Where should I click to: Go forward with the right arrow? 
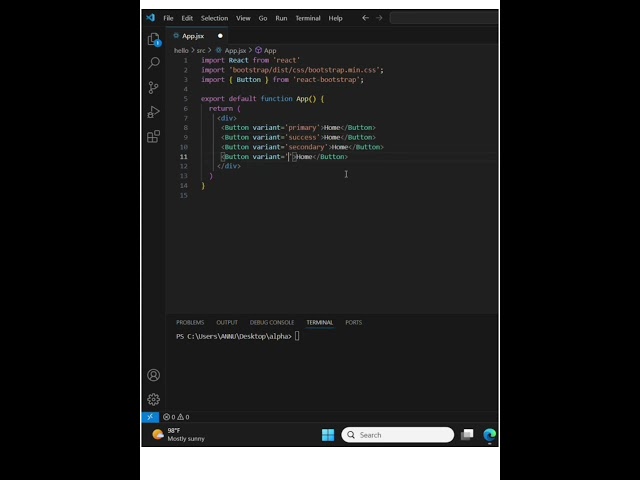click(379, 18)
